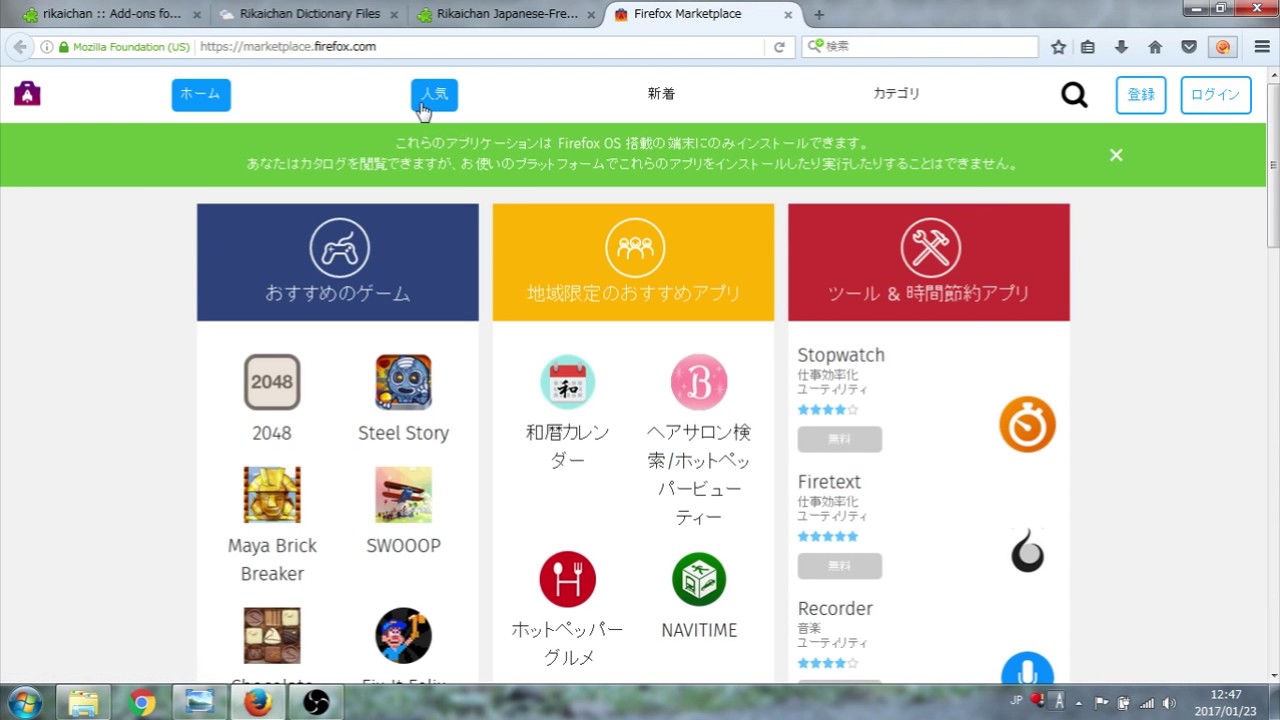Open the OBS Studio taskbar icon

[x=316, y=703]
